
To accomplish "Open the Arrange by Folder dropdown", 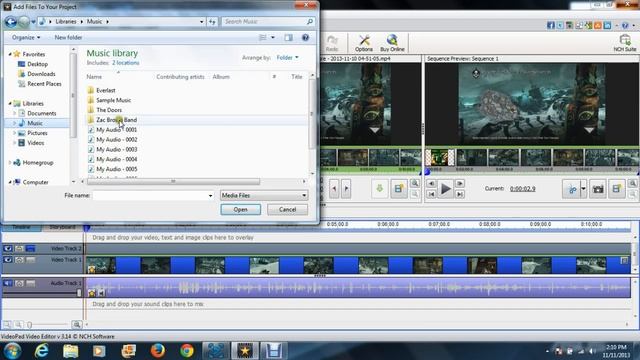I will click(x=287, y=58).
